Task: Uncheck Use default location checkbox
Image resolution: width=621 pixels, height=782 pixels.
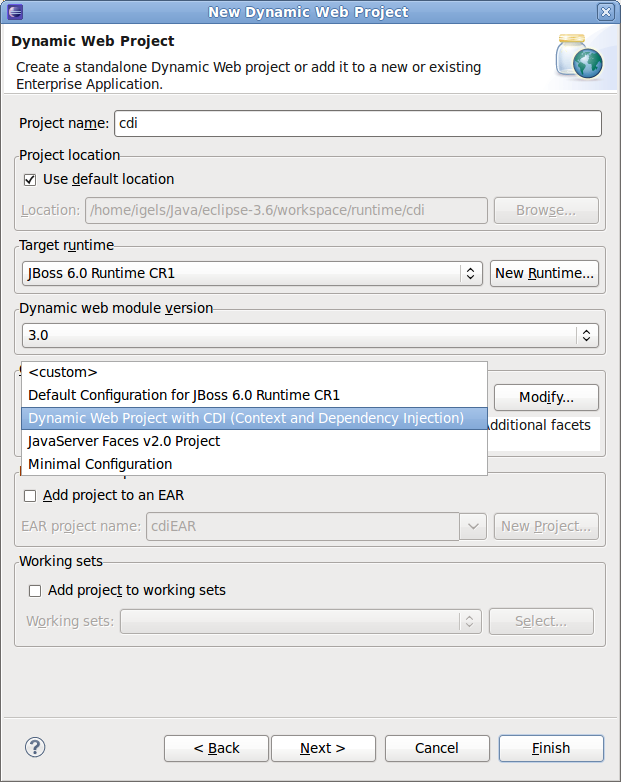Action: pyautogui.click(x=30, y=180)
